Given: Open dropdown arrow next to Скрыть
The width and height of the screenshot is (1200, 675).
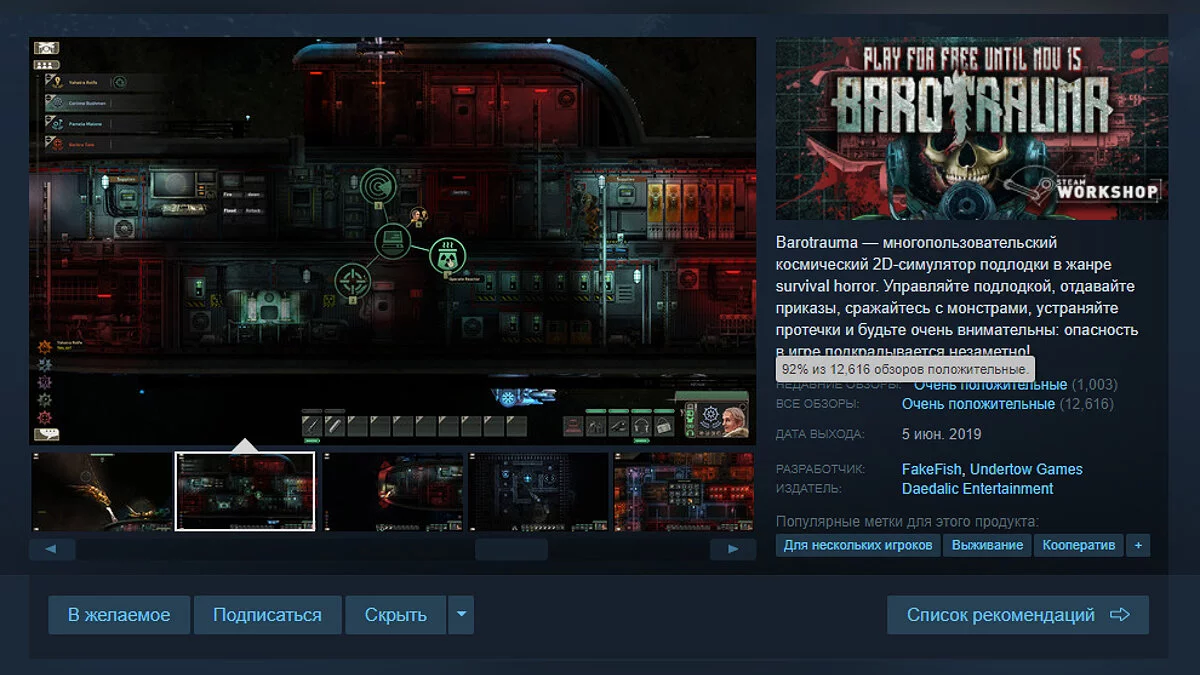Looking at the screenshot, I should click(460, 615).
